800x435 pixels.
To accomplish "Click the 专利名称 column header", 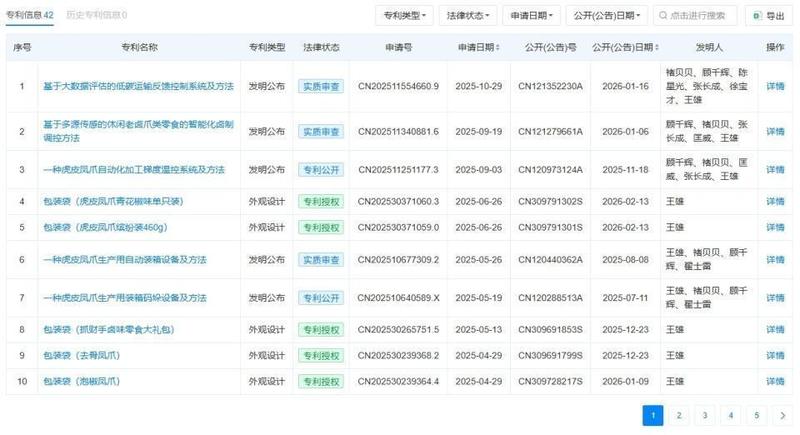I will coord(139,47).
